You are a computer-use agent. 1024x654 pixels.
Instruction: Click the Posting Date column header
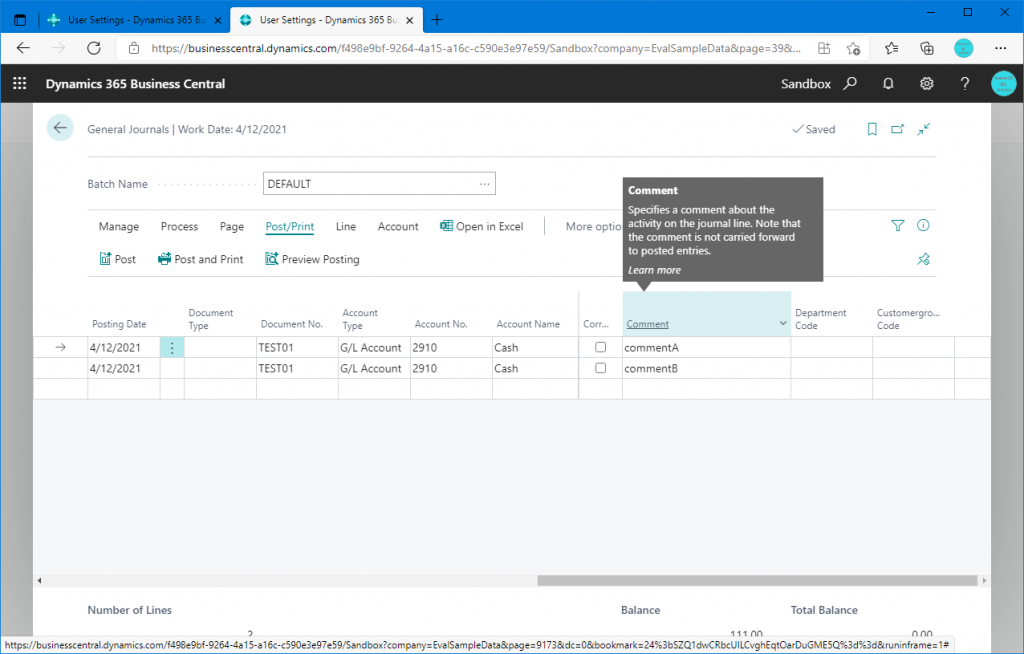point(119,324)
